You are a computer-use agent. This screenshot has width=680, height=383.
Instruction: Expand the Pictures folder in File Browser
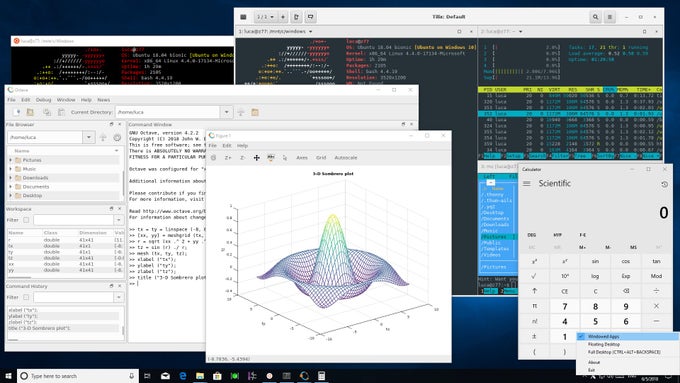point(11,160)
